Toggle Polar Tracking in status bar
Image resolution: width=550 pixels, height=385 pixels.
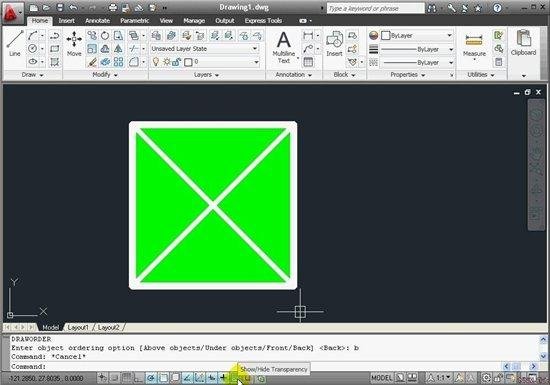pos(152,378)
